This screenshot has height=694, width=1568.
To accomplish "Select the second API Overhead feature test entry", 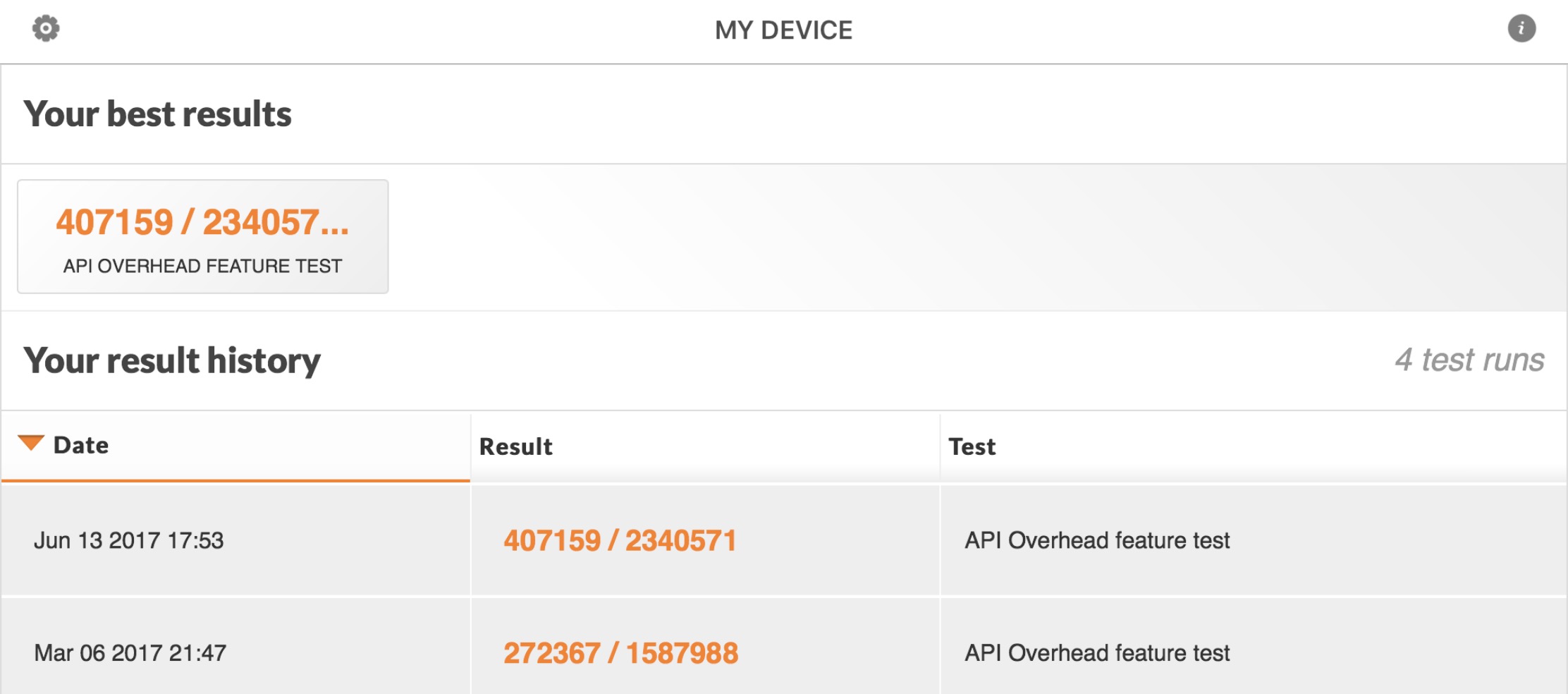I will pyautogui.click(x=1097, y=653).
